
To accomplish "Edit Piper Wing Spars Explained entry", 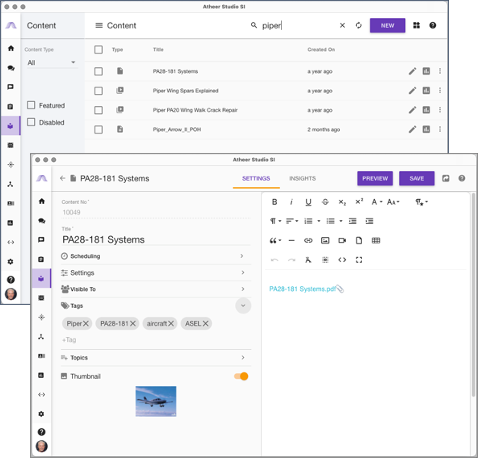I will tap(412, 91).
